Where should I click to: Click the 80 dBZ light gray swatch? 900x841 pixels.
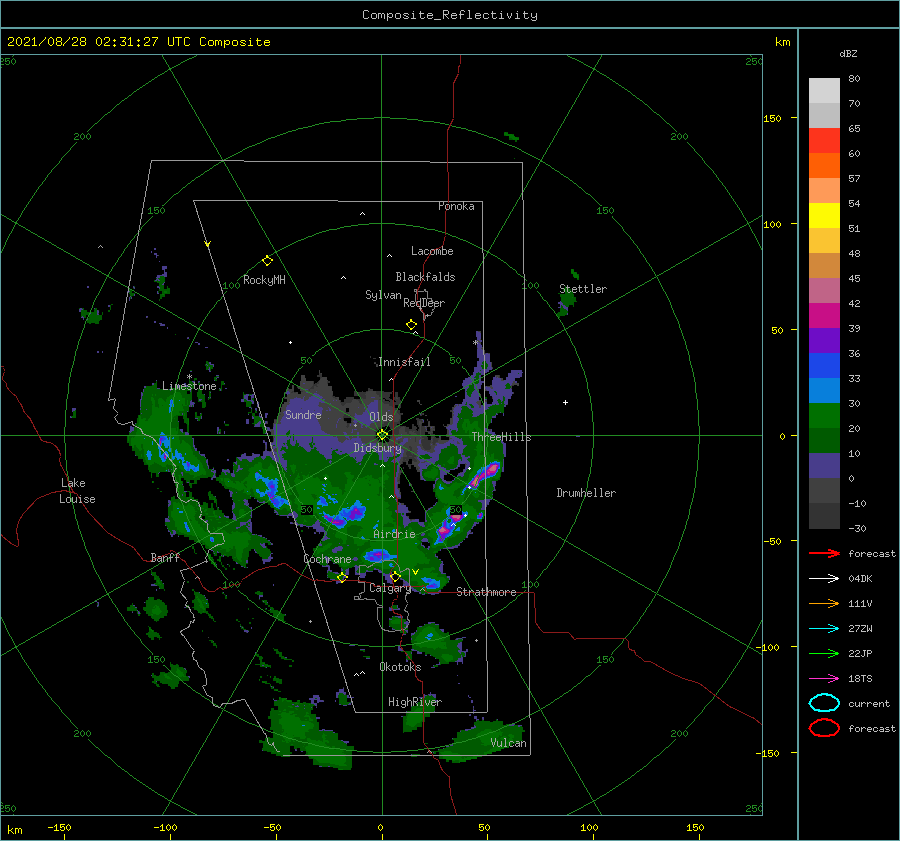(x=824, y=90)
